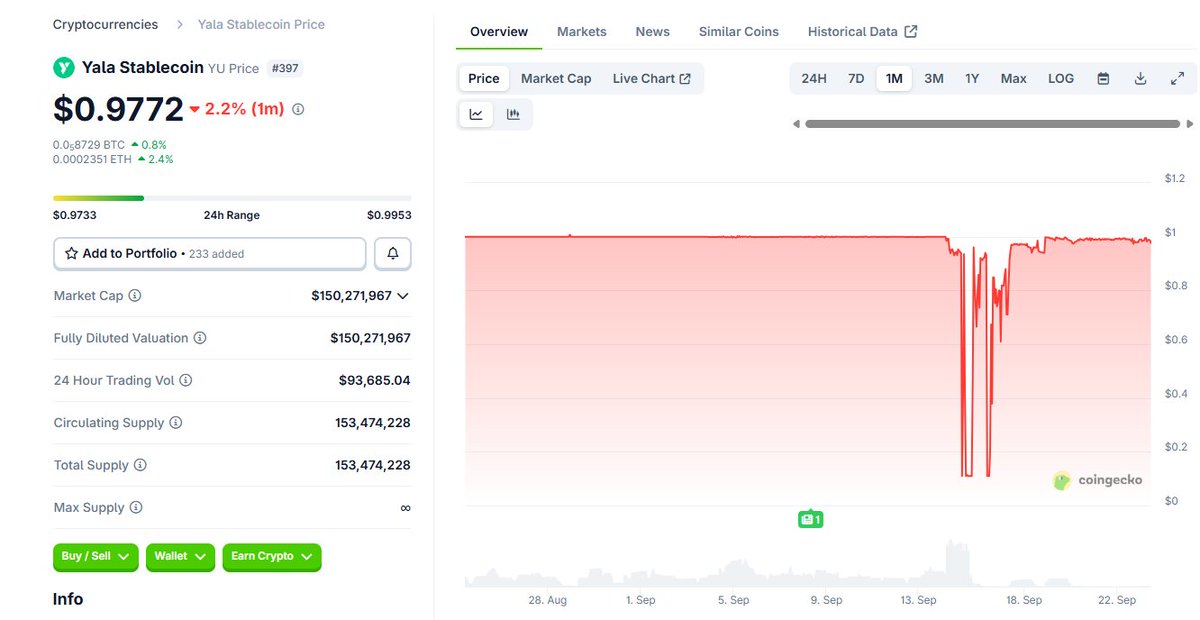Image resolution: width=1200 pixels, height=620 pixels.
Task: Click the price alert bell icon
Action: tap(392, 254)
